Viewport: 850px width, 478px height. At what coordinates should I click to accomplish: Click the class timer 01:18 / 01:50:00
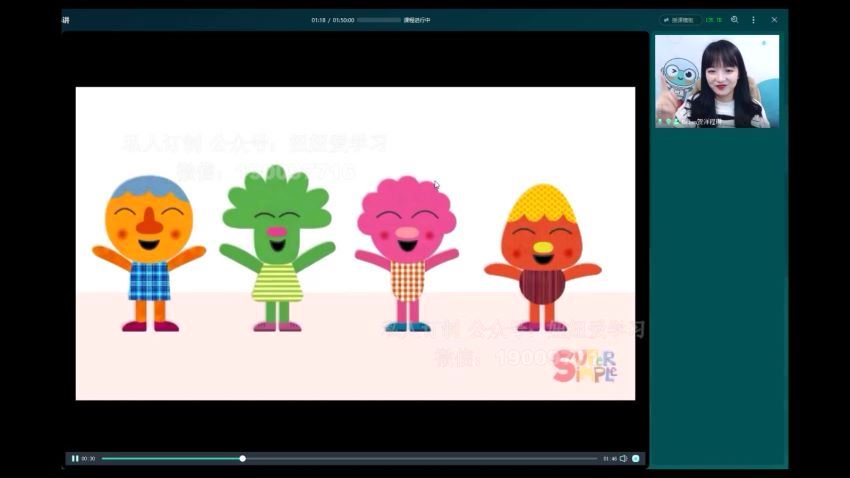(332, 20)
